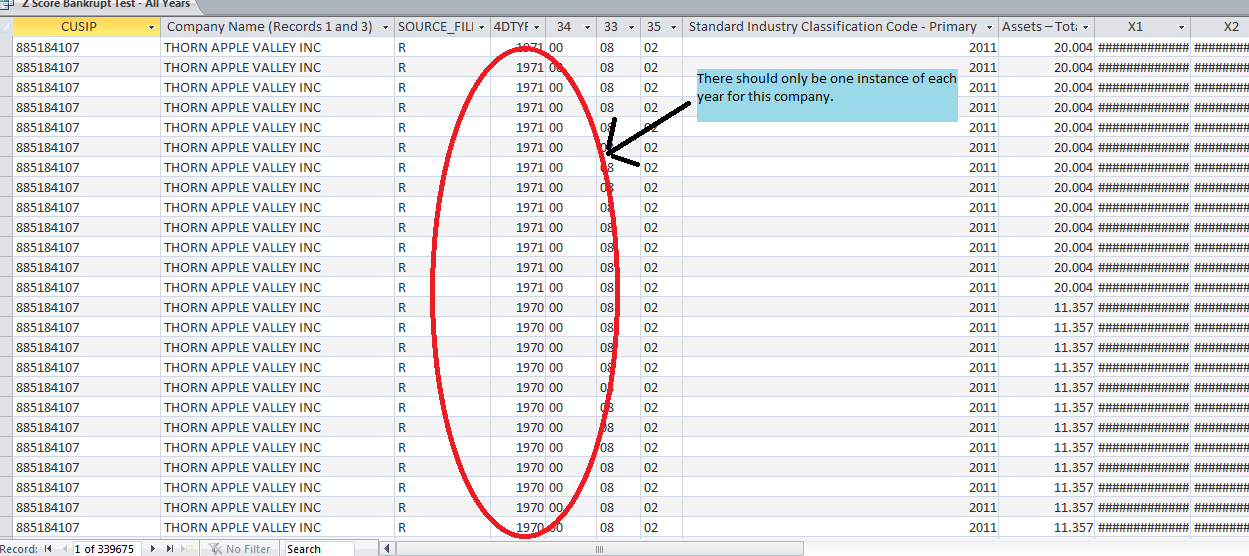Select the CUSIP column header label
The height and width of the screenshot is (556, 1249).
tap(79, 27)
